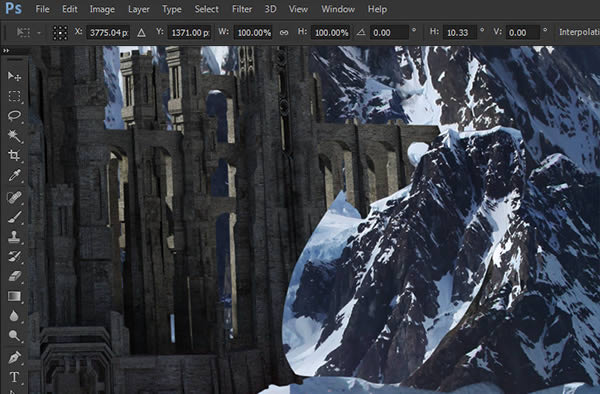The height and width of the screenshot is (394, 600).
Task: Select the Move tool
Action: [14, 76]
